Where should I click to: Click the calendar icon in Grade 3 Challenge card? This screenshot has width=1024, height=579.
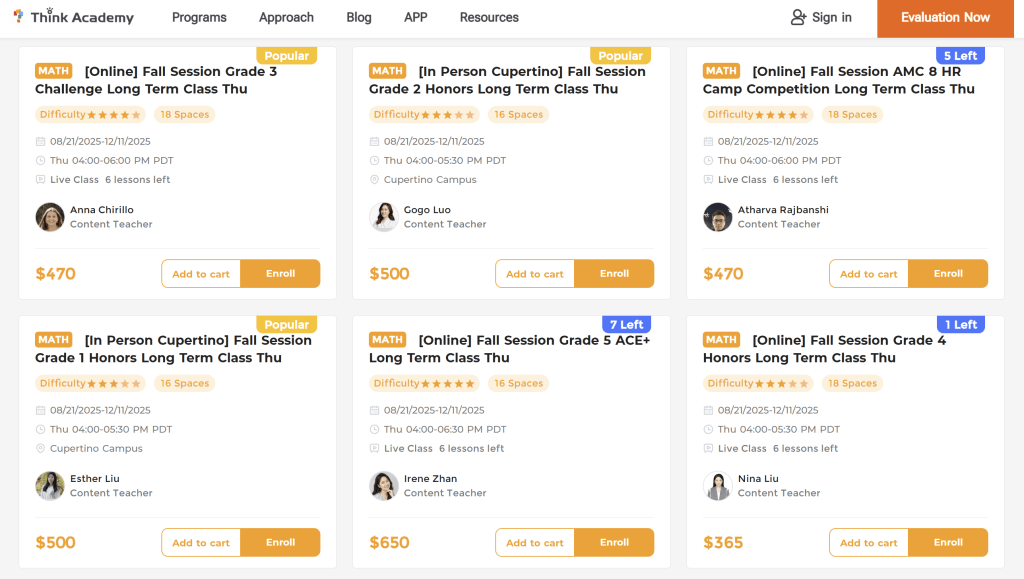pos(41,142)
